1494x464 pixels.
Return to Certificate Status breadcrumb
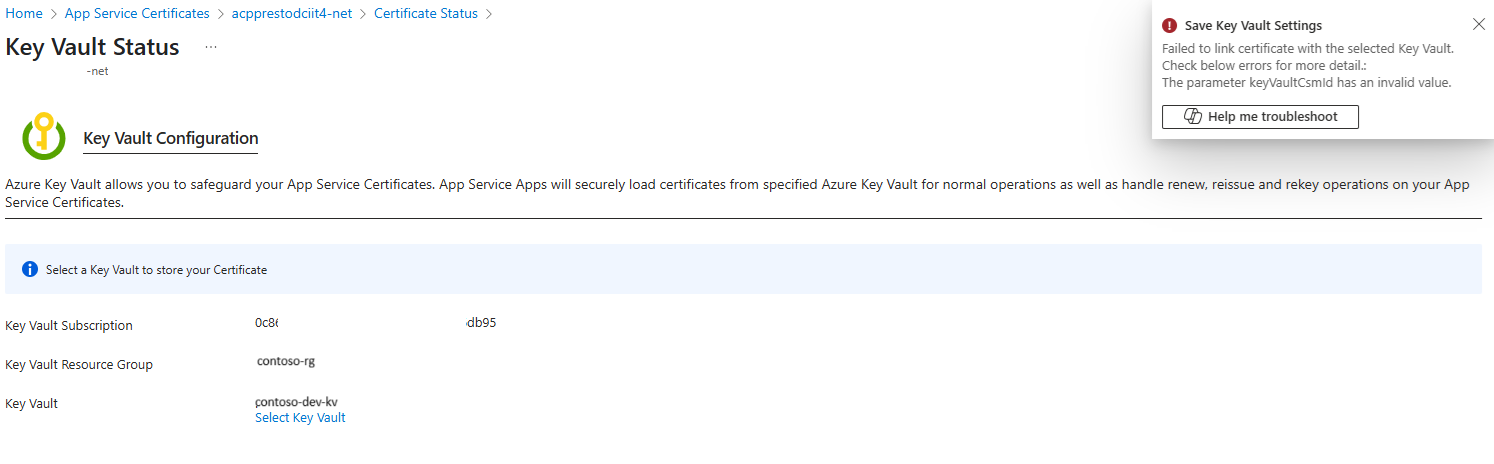(426, 14)
